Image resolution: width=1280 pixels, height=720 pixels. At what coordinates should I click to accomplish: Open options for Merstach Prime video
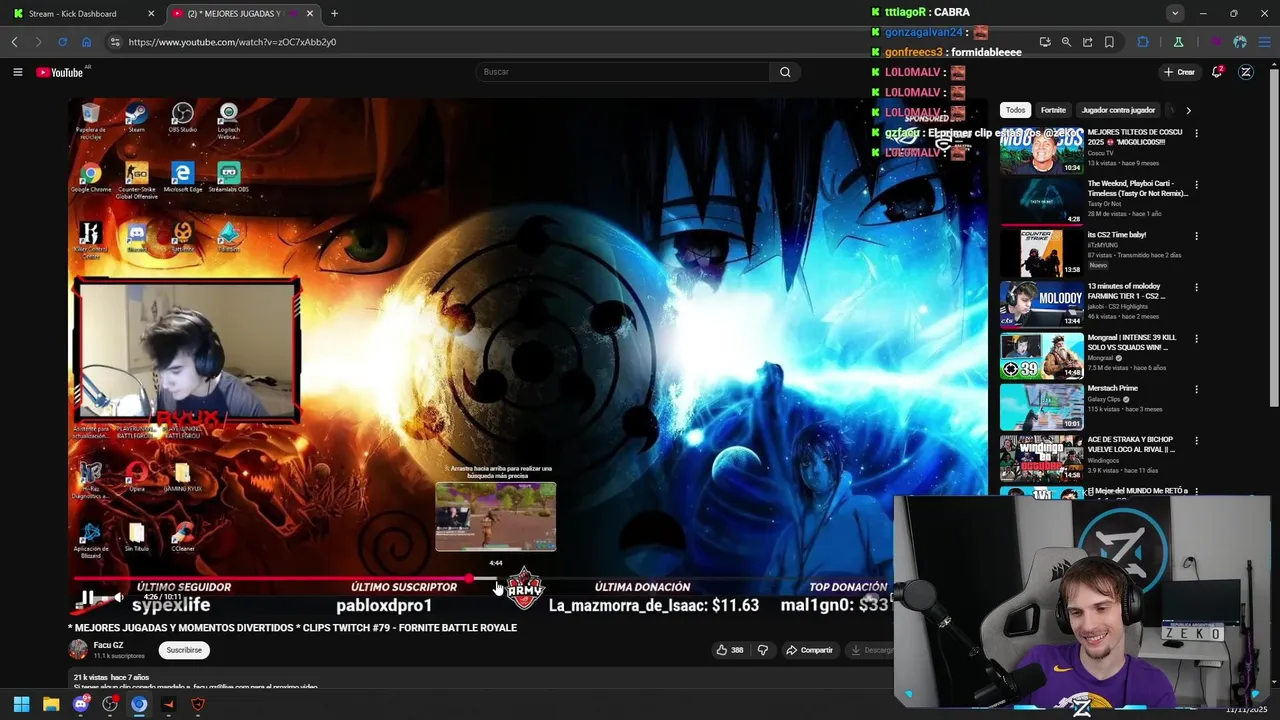pos(1196,389)
